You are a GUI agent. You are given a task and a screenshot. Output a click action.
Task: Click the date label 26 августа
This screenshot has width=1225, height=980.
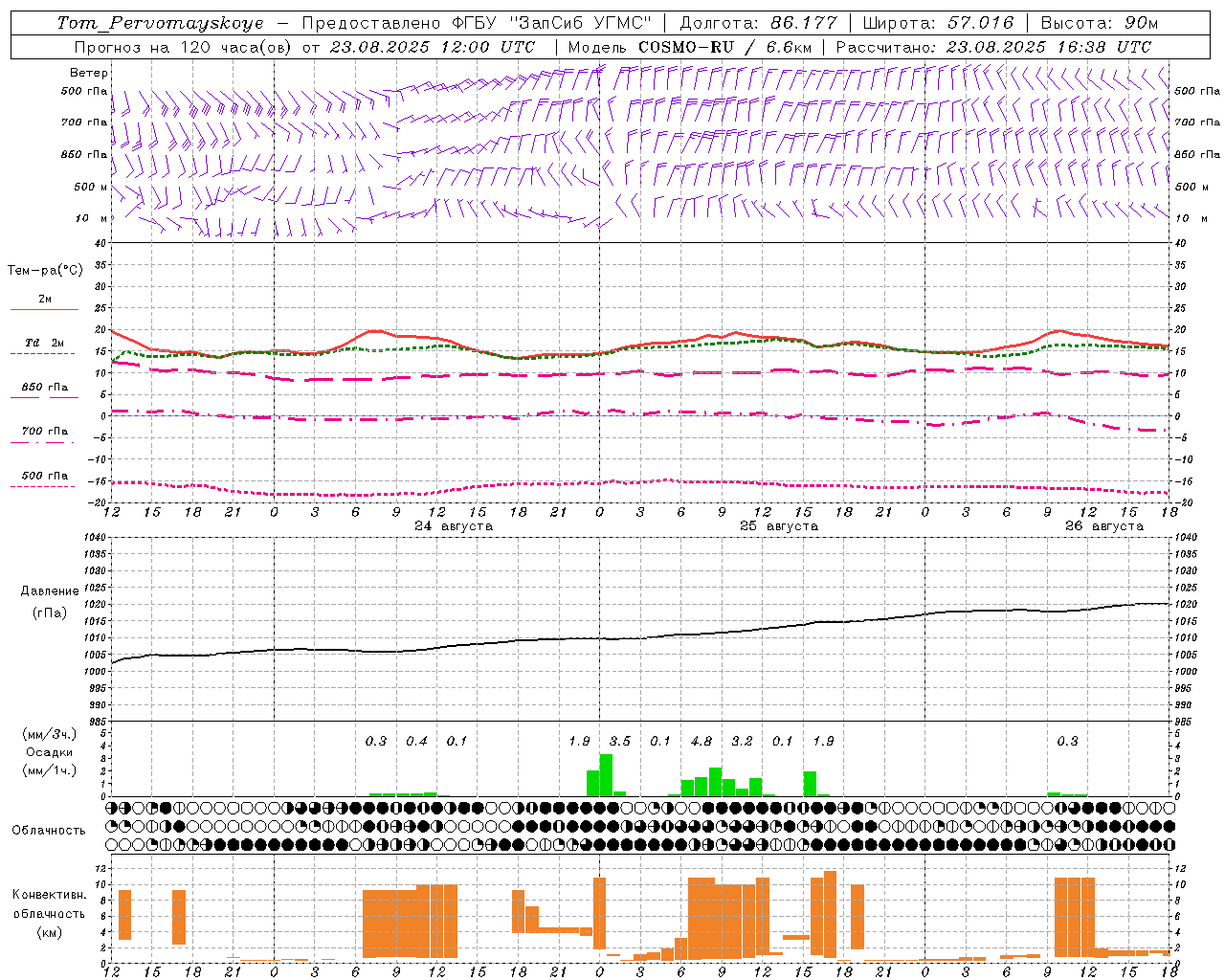click(1104, 526)
